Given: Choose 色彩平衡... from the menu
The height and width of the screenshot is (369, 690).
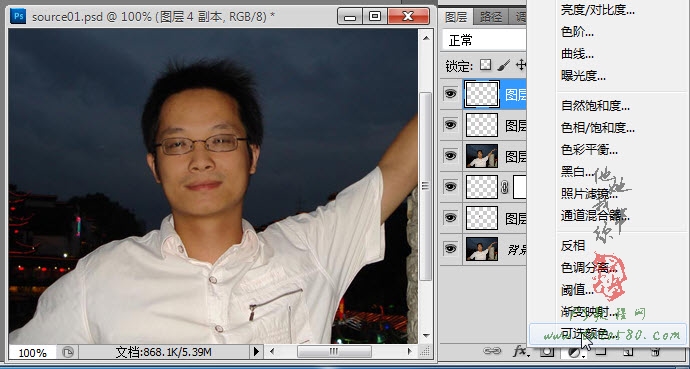Looking at the screenshot, I should [589, 150].
